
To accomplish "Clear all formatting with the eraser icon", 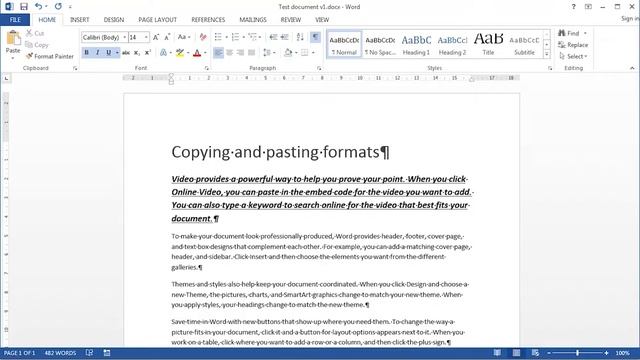I will tap(202, 37).
